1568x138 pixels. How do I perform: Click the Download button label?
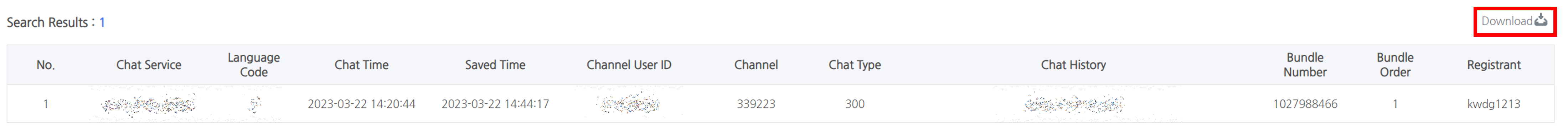pos(1506,21)
